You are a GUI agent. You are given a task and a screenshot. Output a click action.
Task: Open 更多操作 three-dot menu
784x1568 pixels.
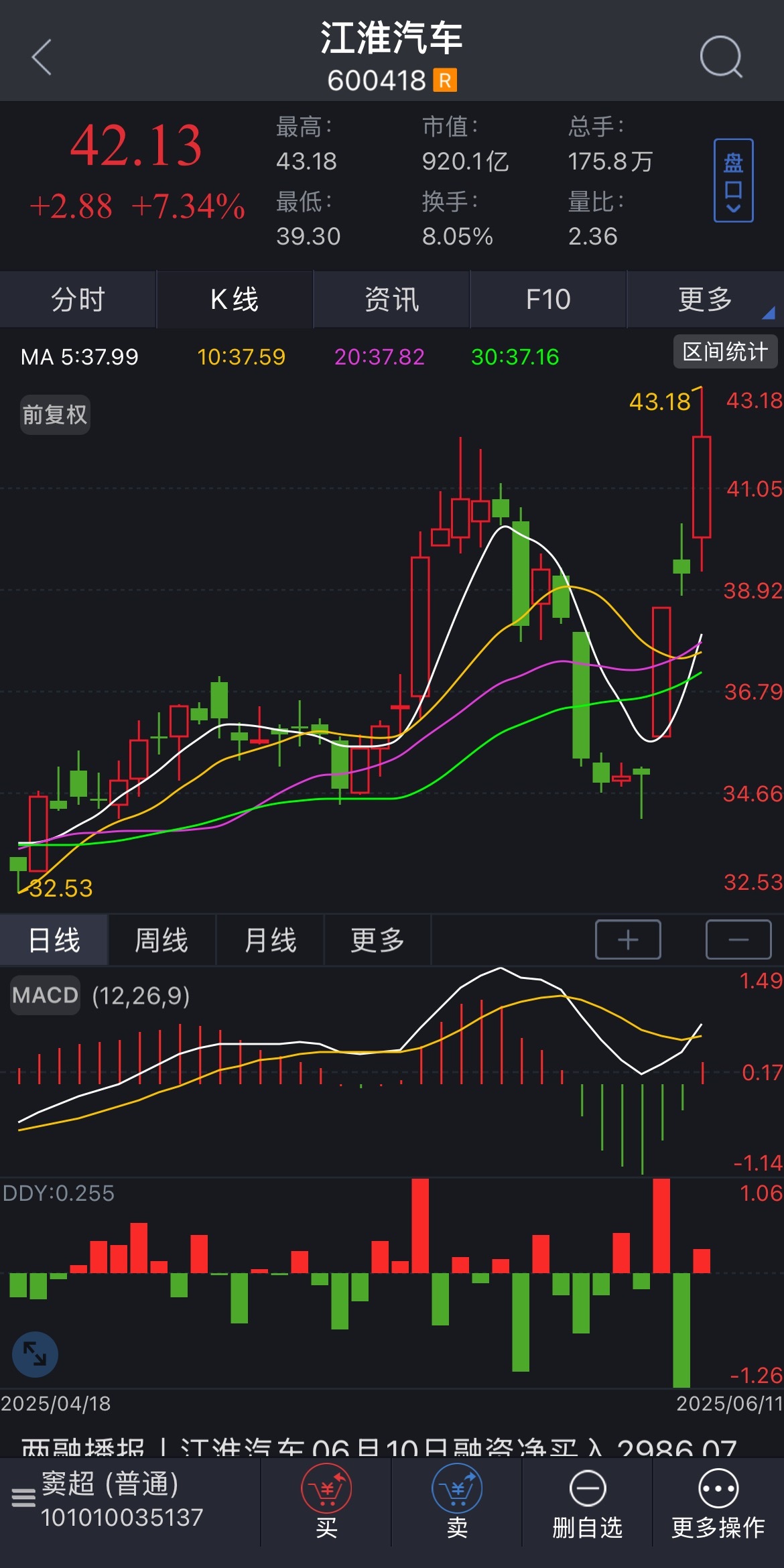[x=718, y=1502]
